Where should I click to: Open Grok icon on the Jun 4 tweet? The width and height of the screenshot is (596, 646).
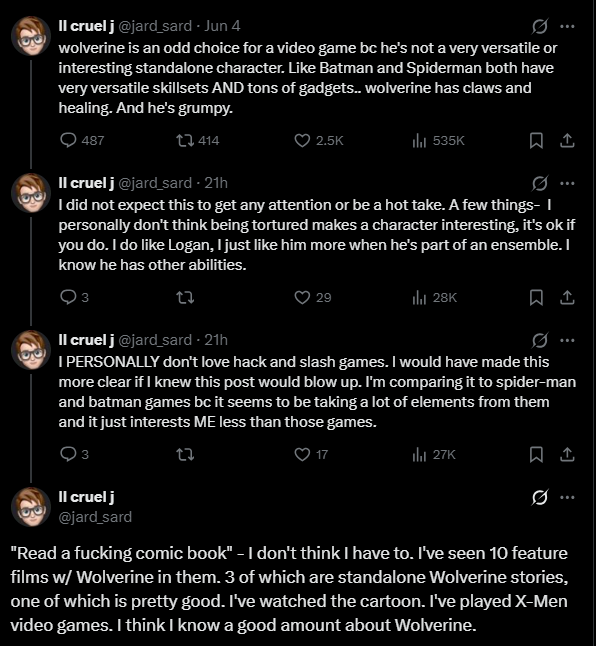(x=540, y=26)
